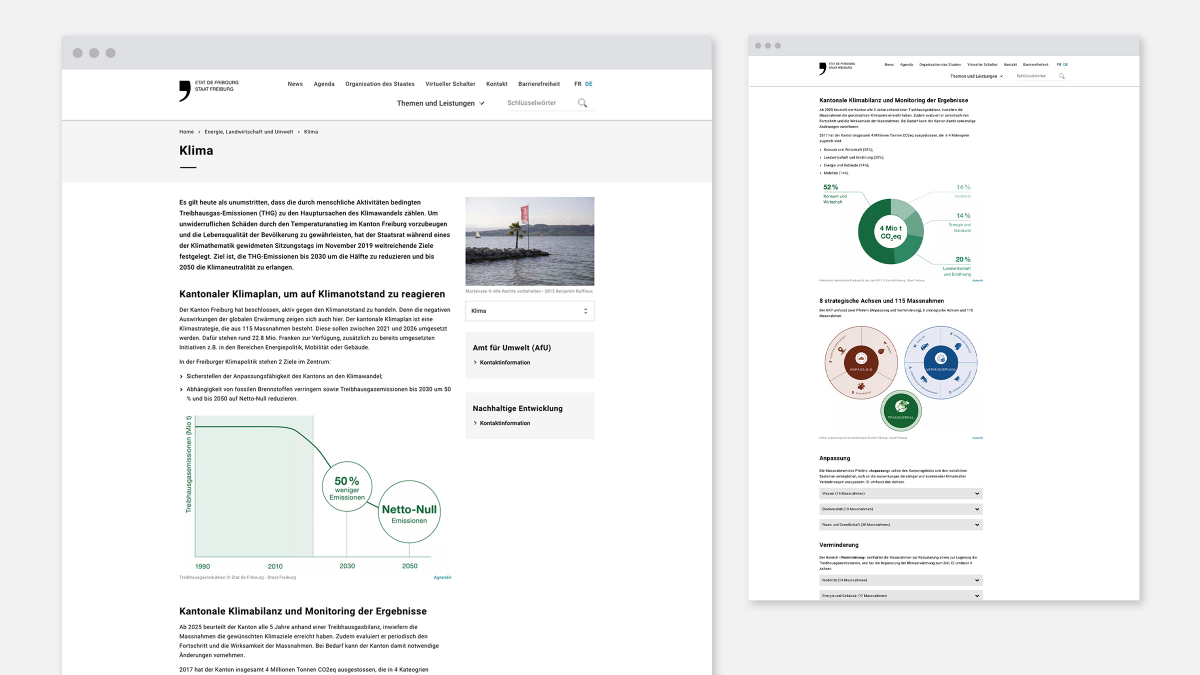Click the Murtensee lake photo
Screen dimensions: 1200x675
(530, 241)
